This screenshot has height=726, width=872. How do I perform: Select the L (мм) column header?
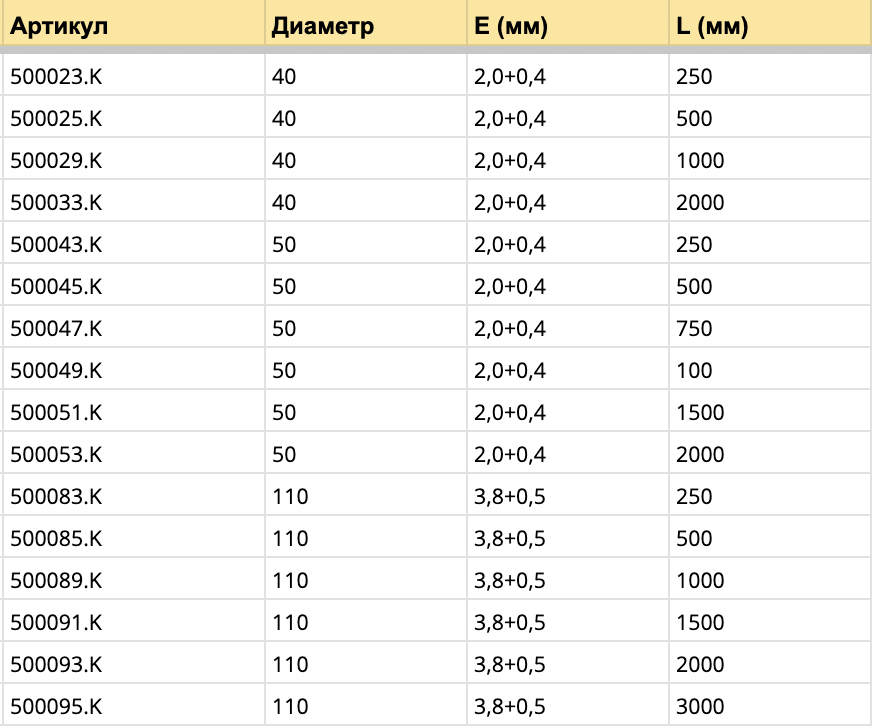(x=713, y=27)
